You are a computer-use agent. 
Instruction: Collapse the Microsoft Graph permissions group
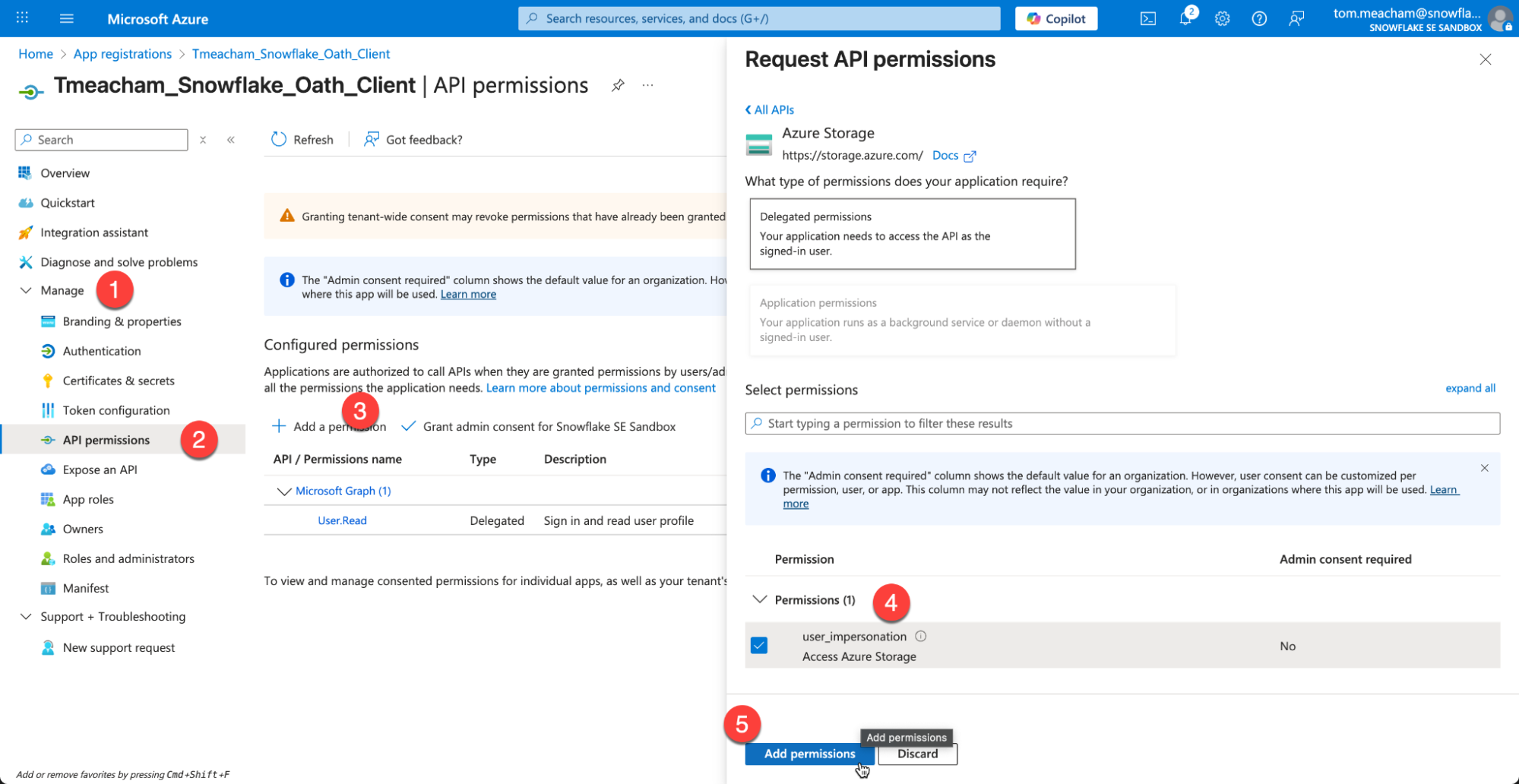[x=284, y=491]
